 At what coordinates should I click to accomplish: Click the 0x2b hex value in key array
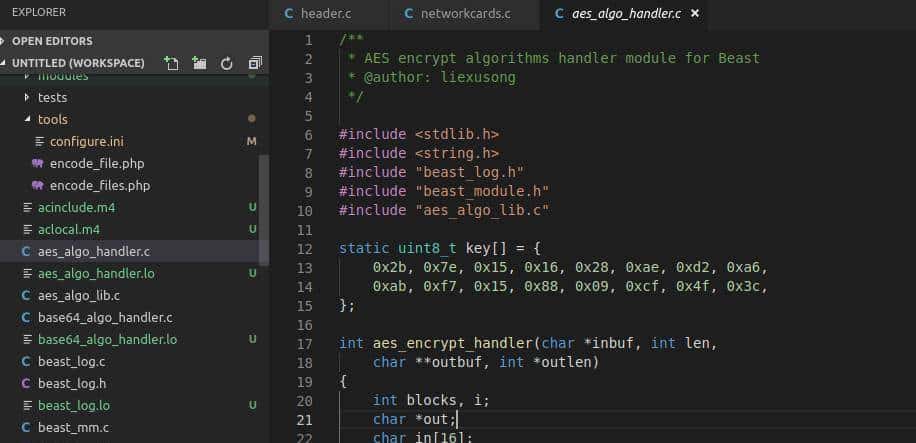[390, 268]
